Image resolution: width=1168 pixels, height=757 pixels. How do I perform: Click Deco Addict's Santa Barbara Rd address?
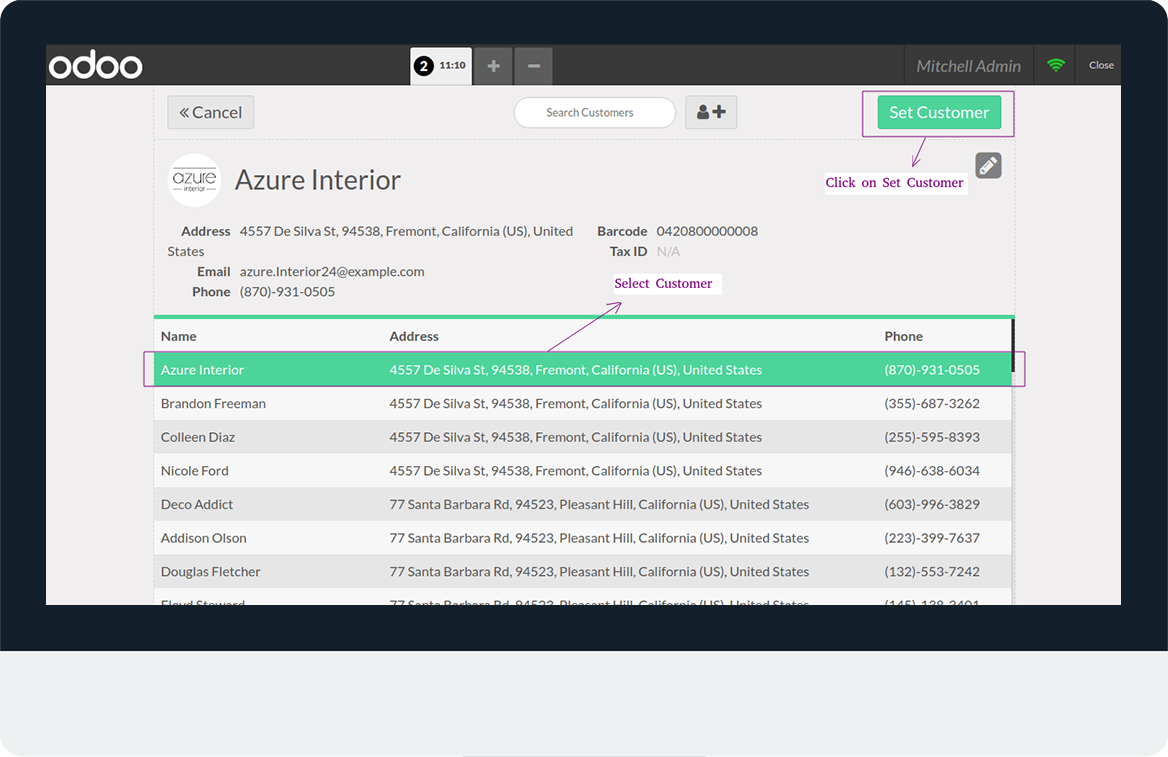[599, 504]
